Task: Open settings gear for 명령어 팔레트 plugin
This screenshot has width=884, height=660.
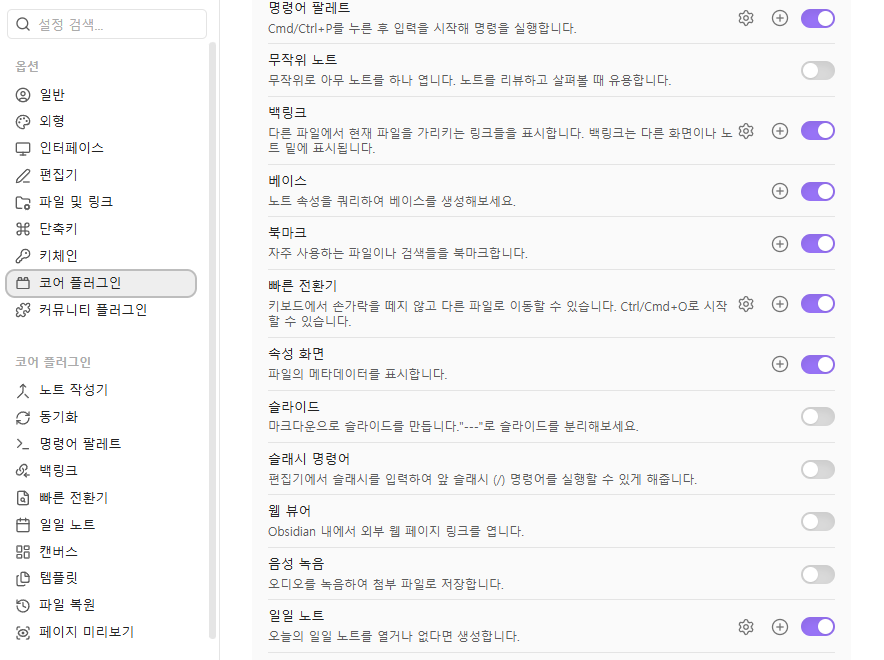Action: tap(746, 18)
